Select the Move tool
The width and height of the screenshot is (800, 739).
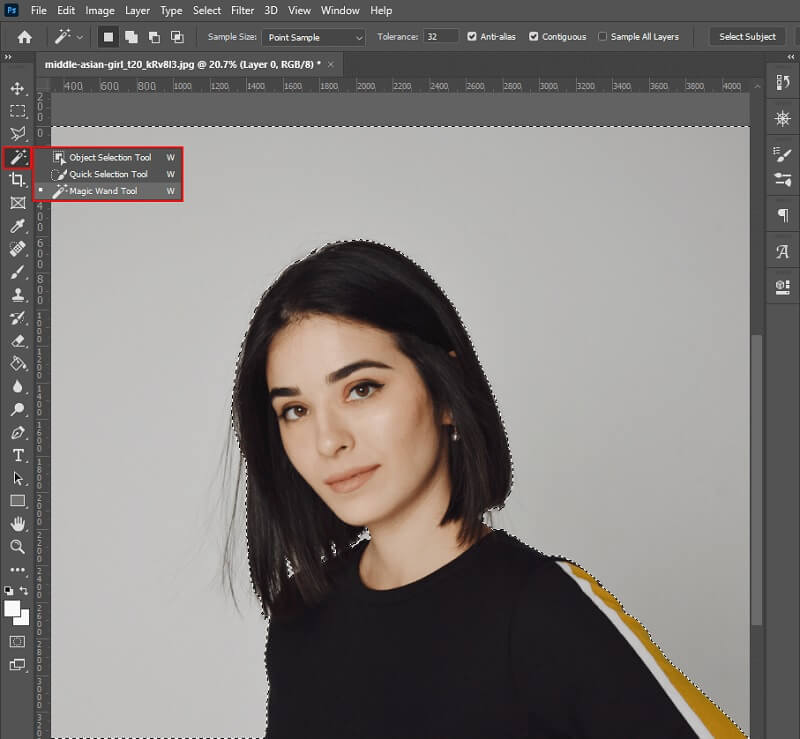(x=18, y=88)
